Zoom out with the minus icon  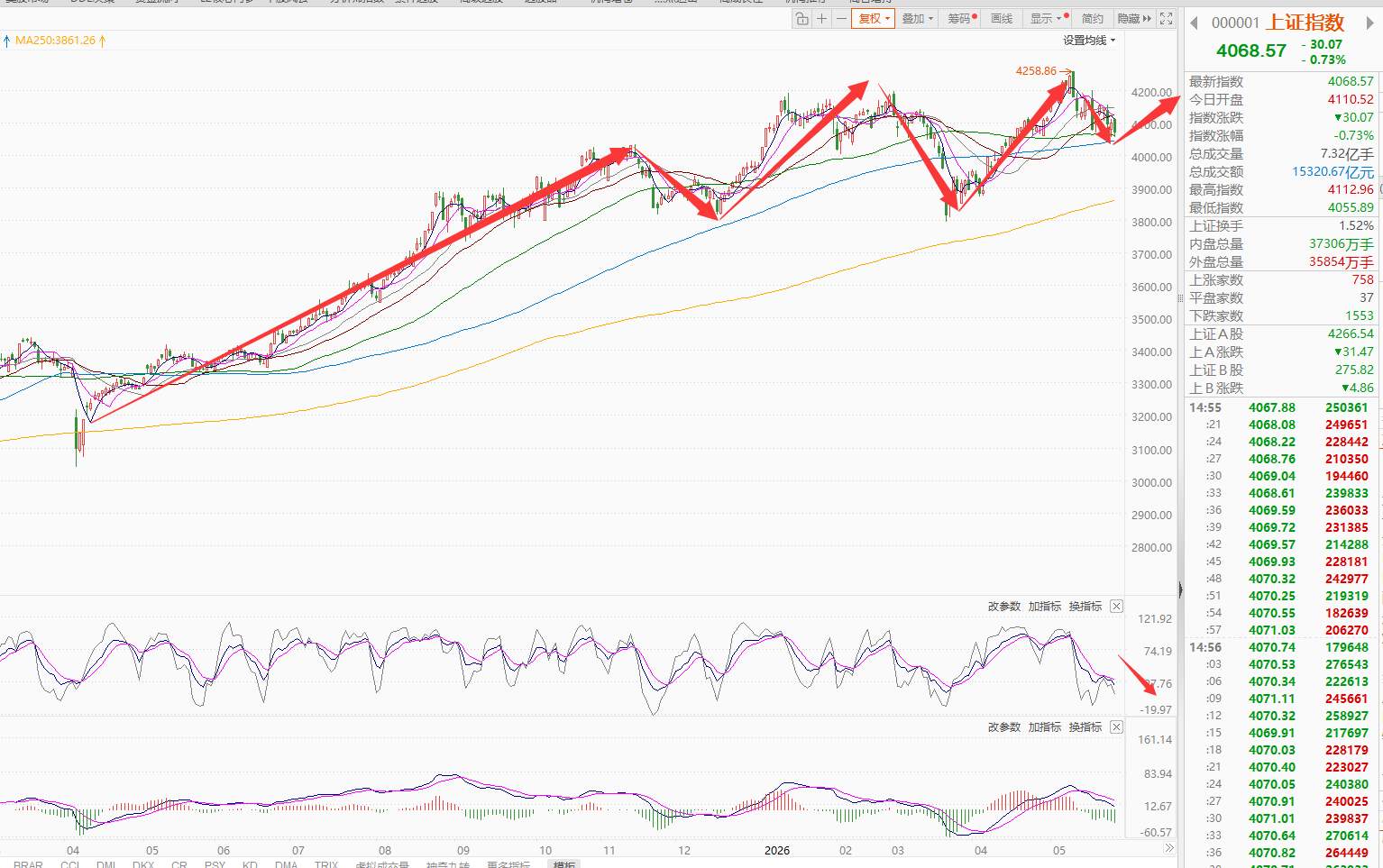click(x=841, y=18)
